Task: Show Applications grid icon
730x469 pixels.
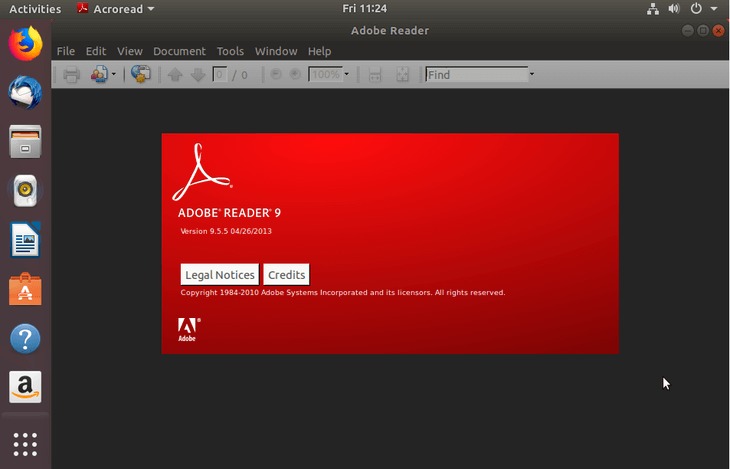Action: click(25, 444)
